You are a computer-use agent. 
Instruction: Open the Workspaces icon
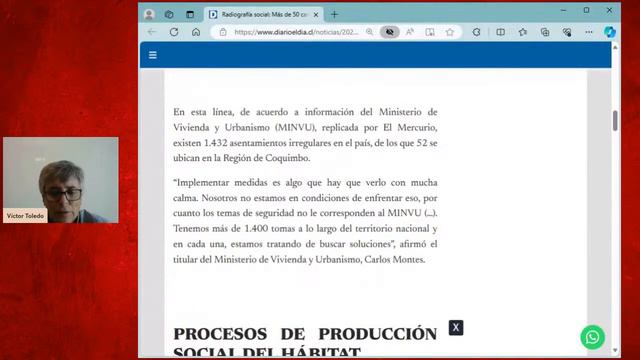[x=169, y=15]
